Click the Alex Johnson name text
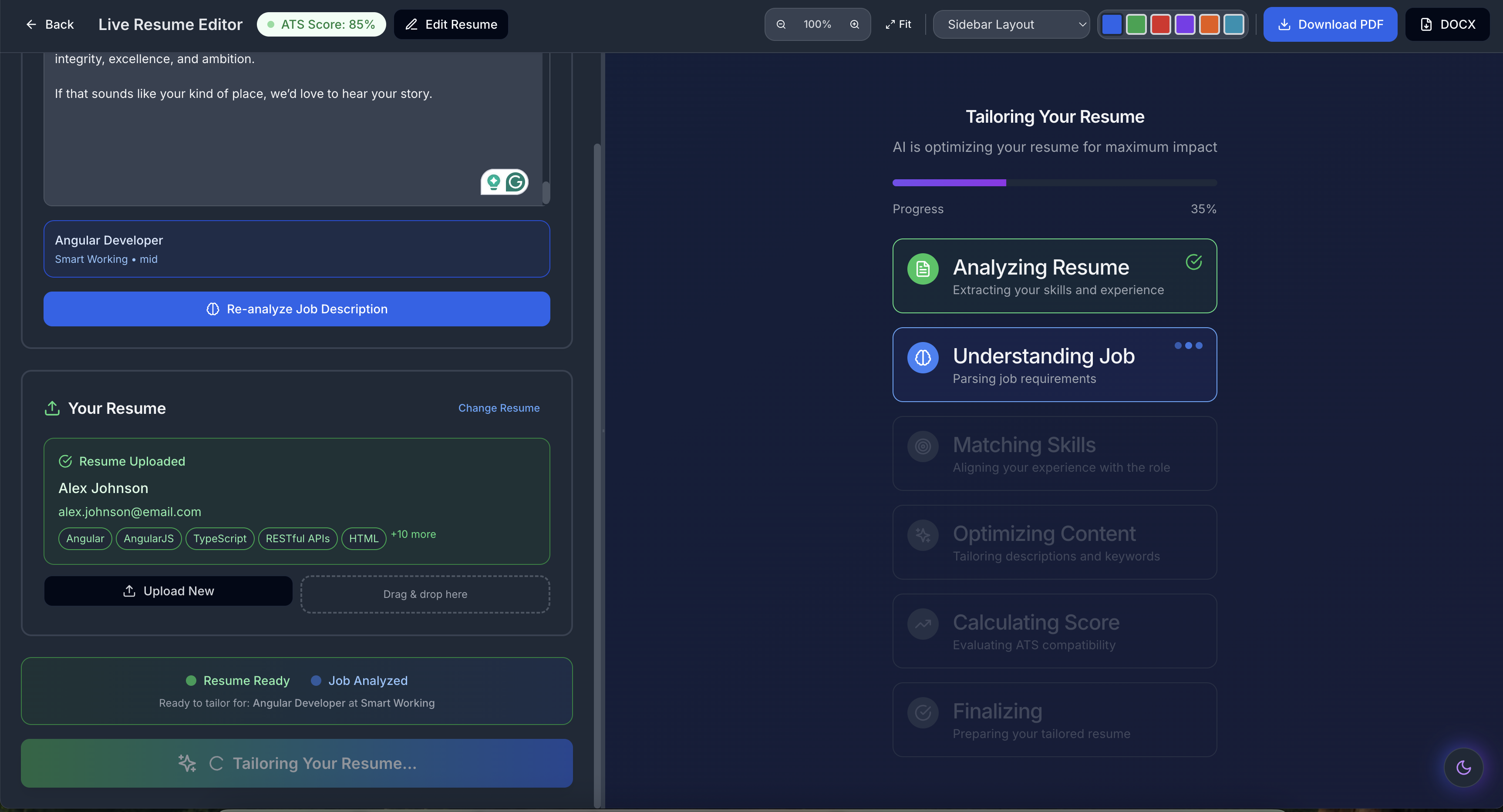 click(103, 488)
